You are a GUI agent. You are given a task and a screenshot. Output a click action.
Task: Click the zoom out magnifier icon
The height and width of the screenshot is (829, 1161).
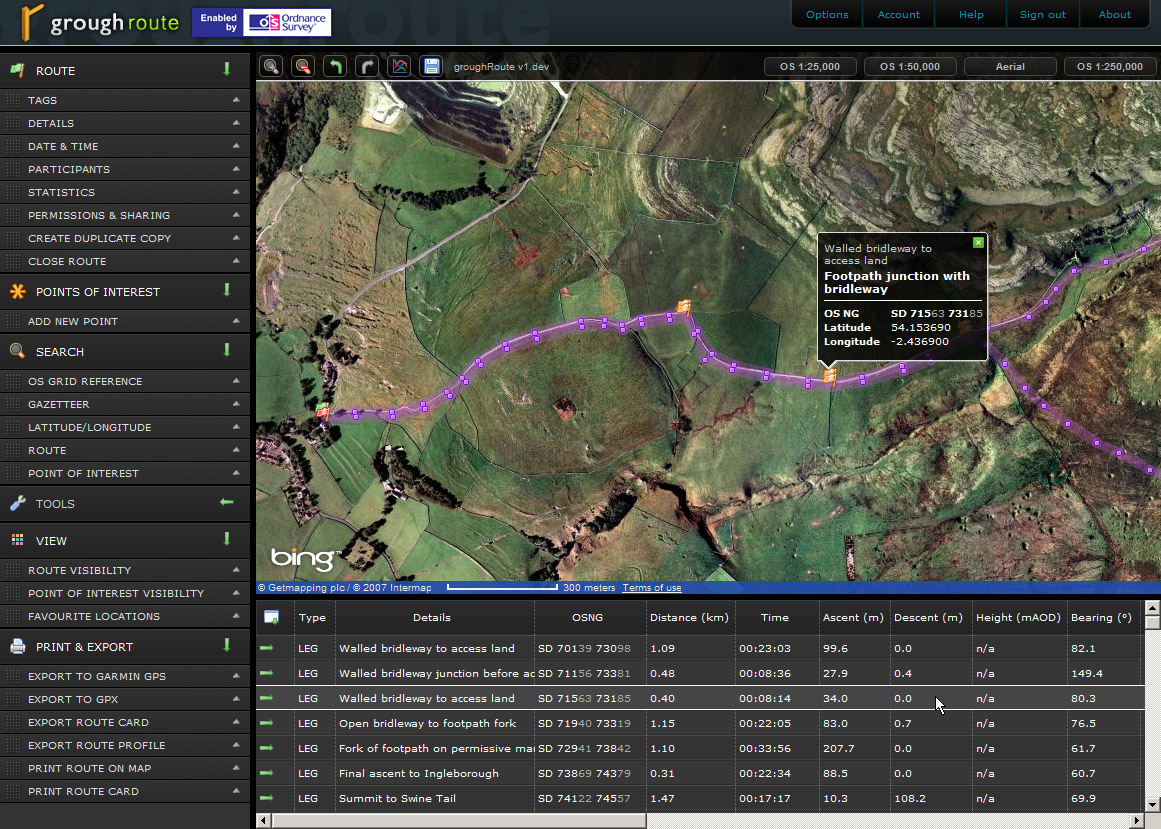click(x=303, y=67)
